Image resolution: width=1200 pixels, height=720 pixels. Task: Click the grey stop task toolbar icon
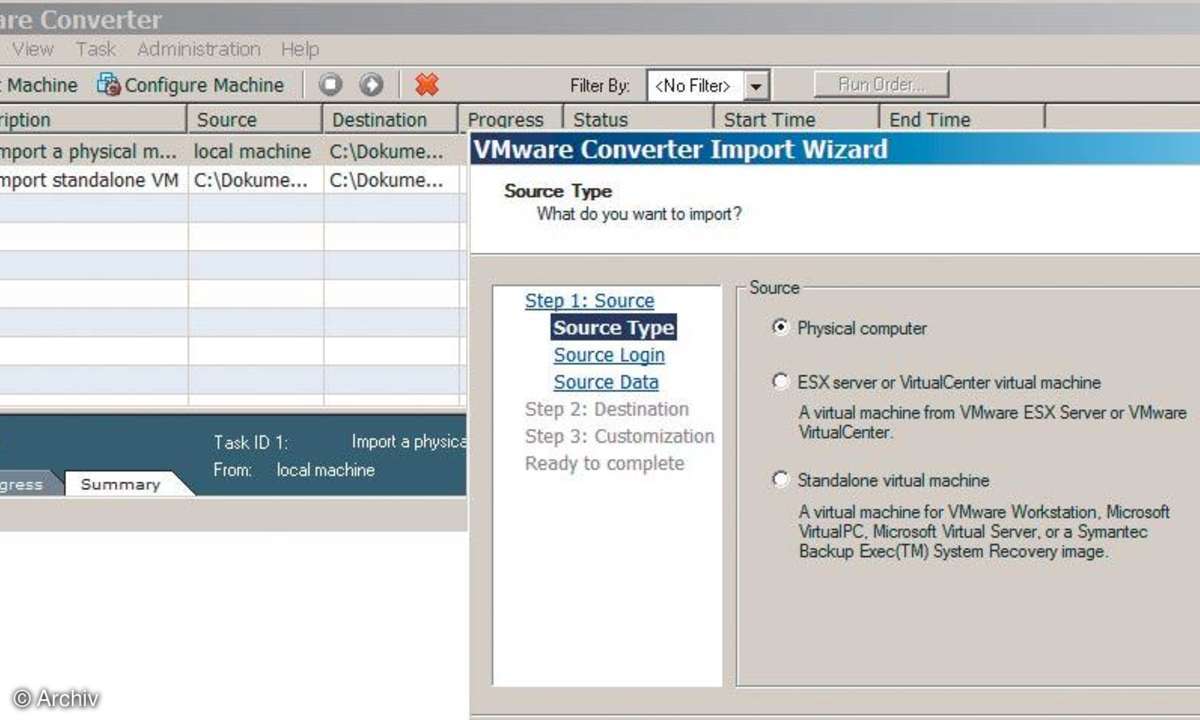331,85
